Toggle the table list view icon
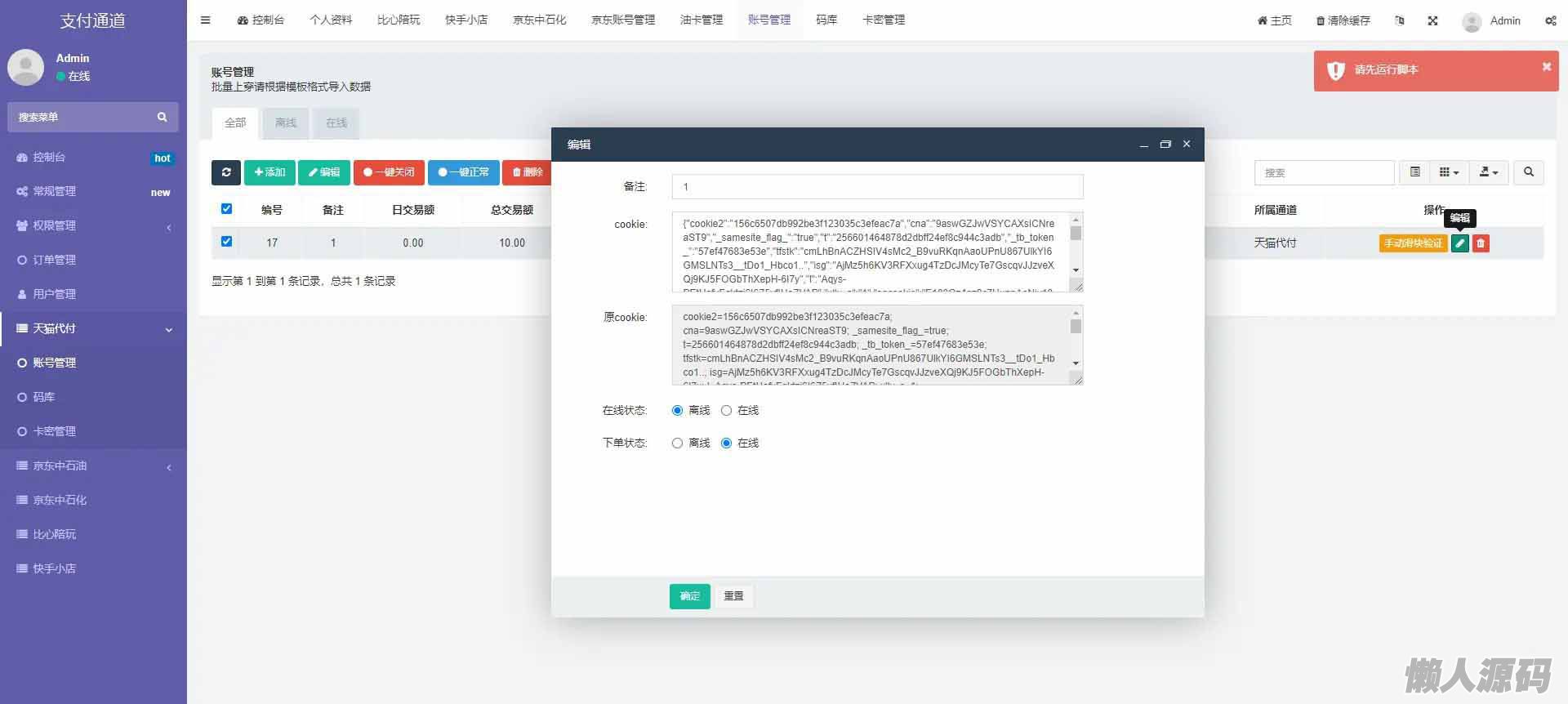1568x704 pixels. (1414, 172)
